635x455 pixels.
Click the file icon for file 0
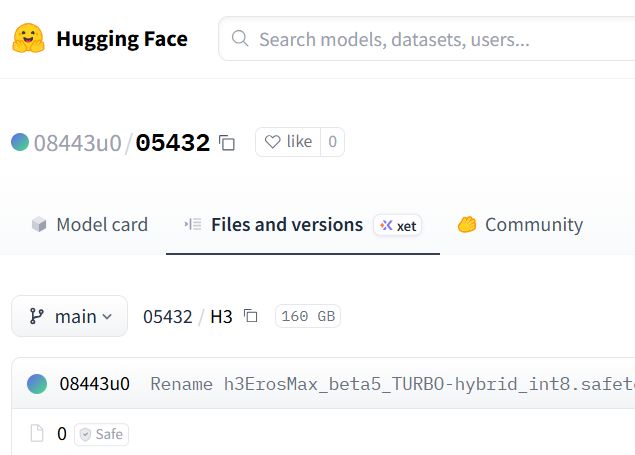click(x=37, y=434)
